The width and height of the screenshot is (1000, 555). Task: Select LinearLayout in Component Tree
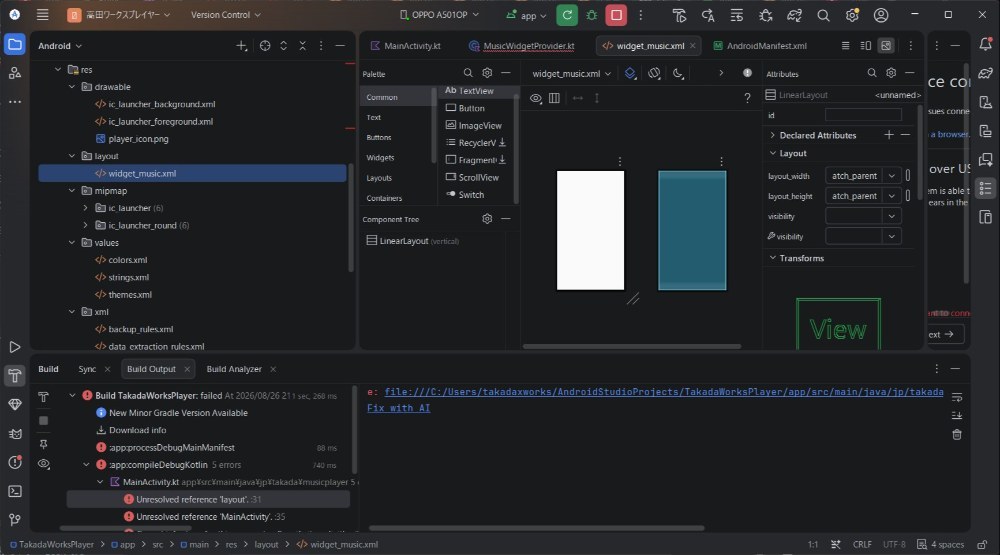pyautogui.click(x=412, y=241)
